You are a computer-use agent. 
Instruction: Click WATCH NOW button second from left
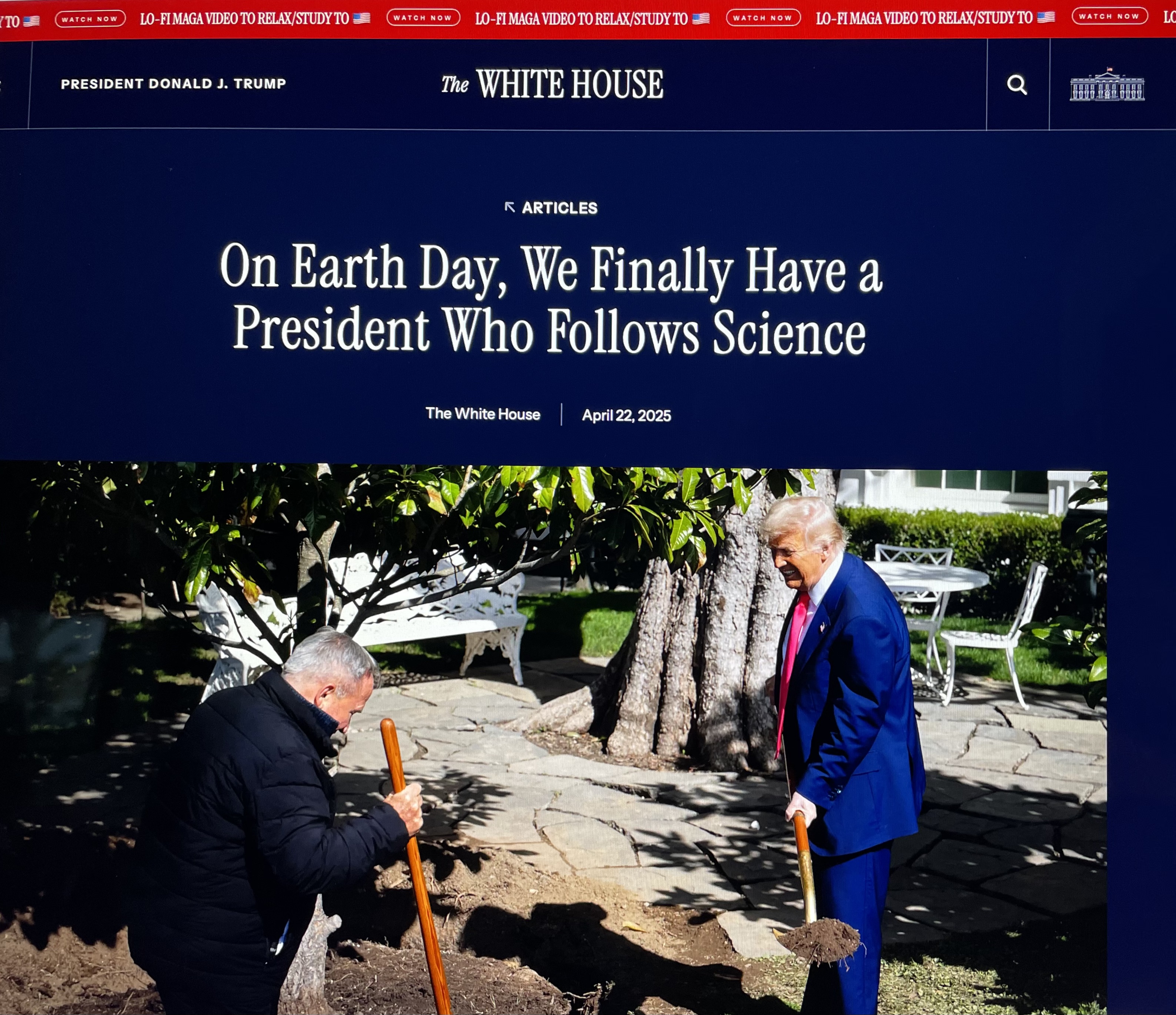(423, 18)
